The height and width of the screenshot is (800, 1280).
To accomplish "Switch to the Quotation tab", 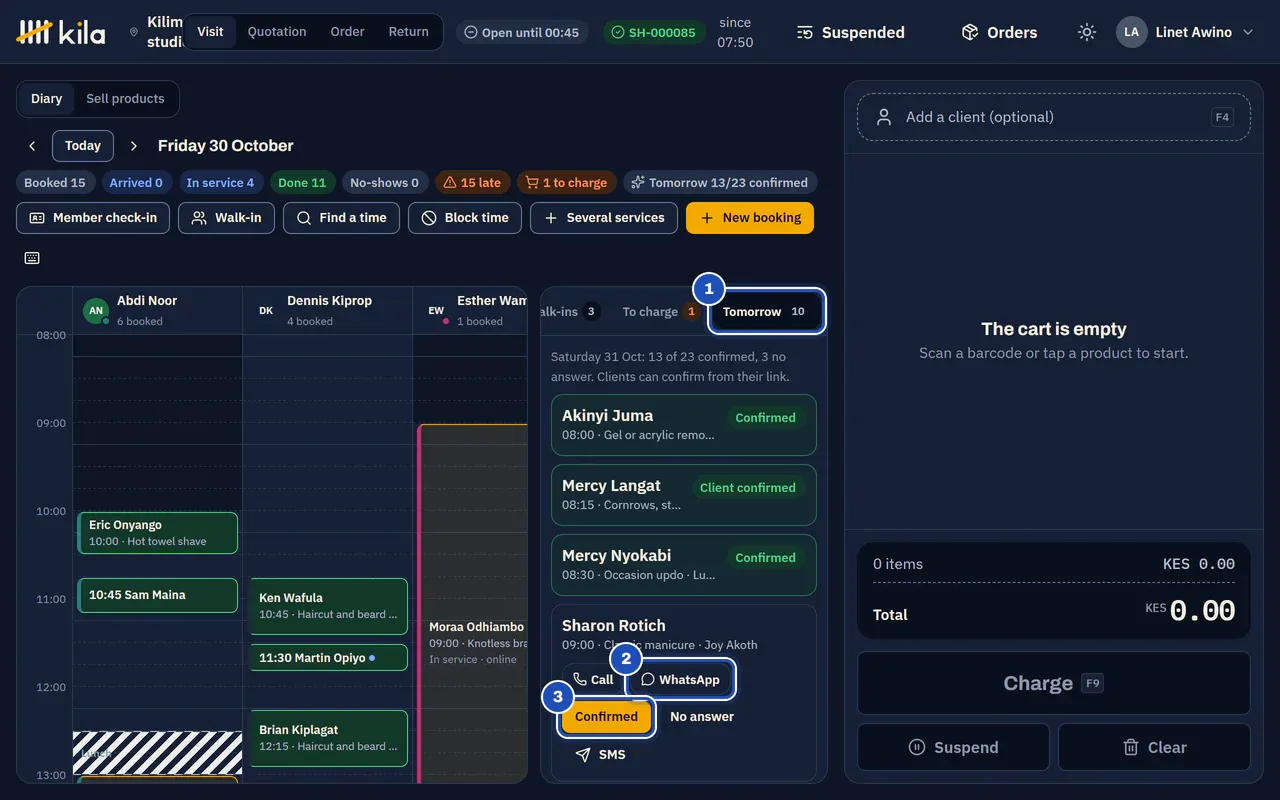I will coord(277,32).
